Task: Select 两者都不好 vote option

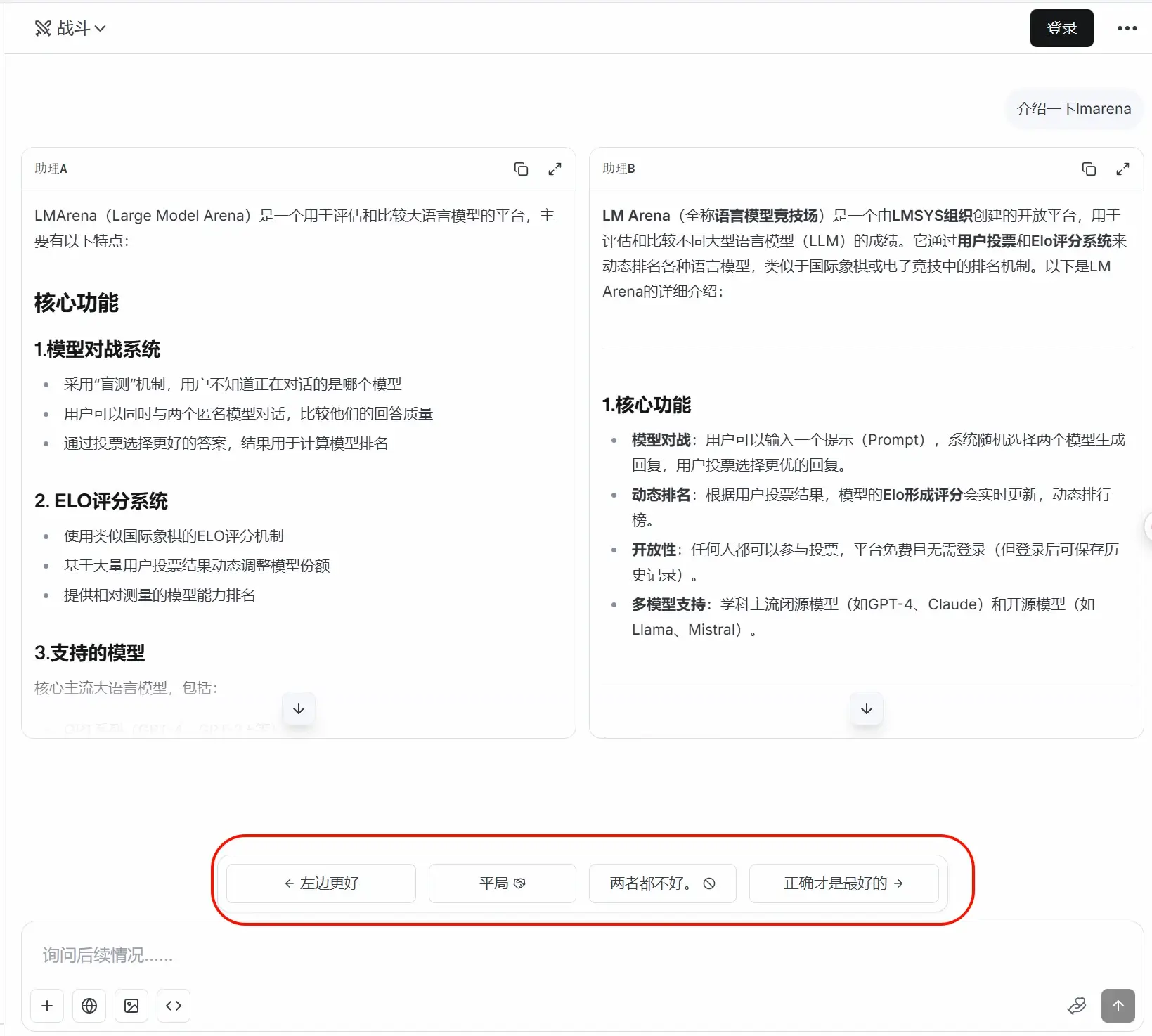Action: click(x=662, y=883)
